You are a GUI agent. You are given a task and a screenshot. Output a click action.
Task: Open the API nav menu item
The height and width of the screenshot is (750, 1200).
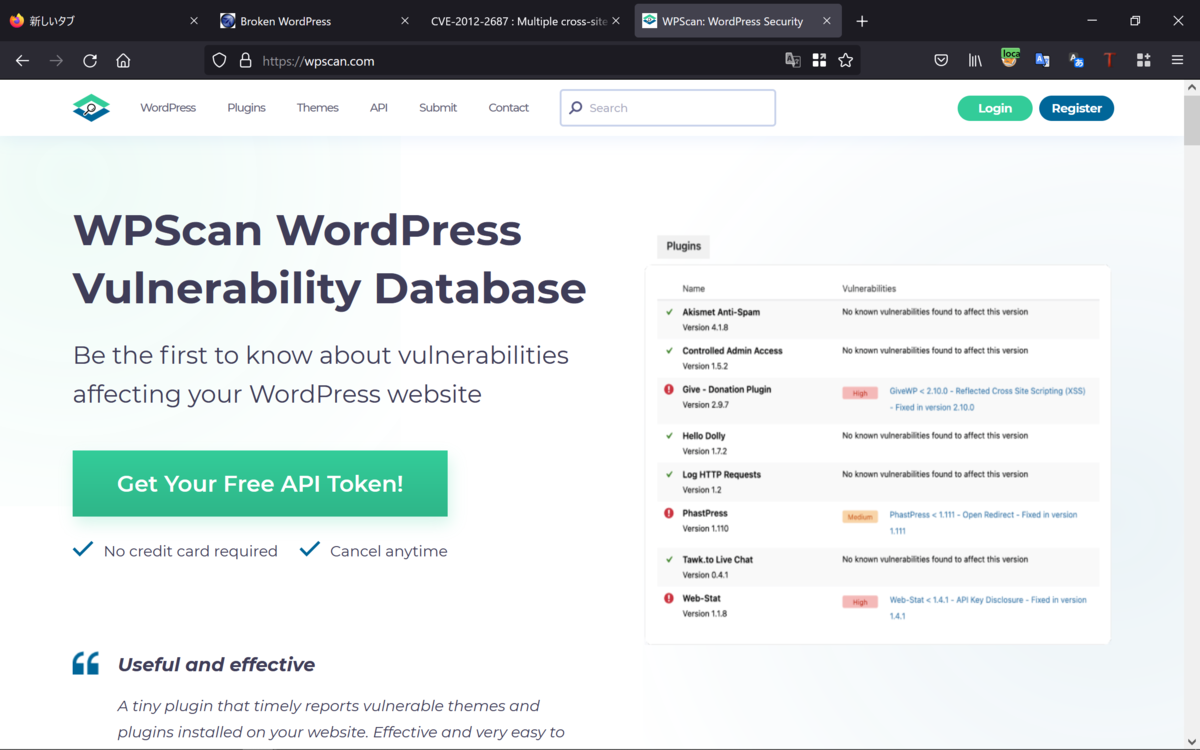click(x=379, y=108)
